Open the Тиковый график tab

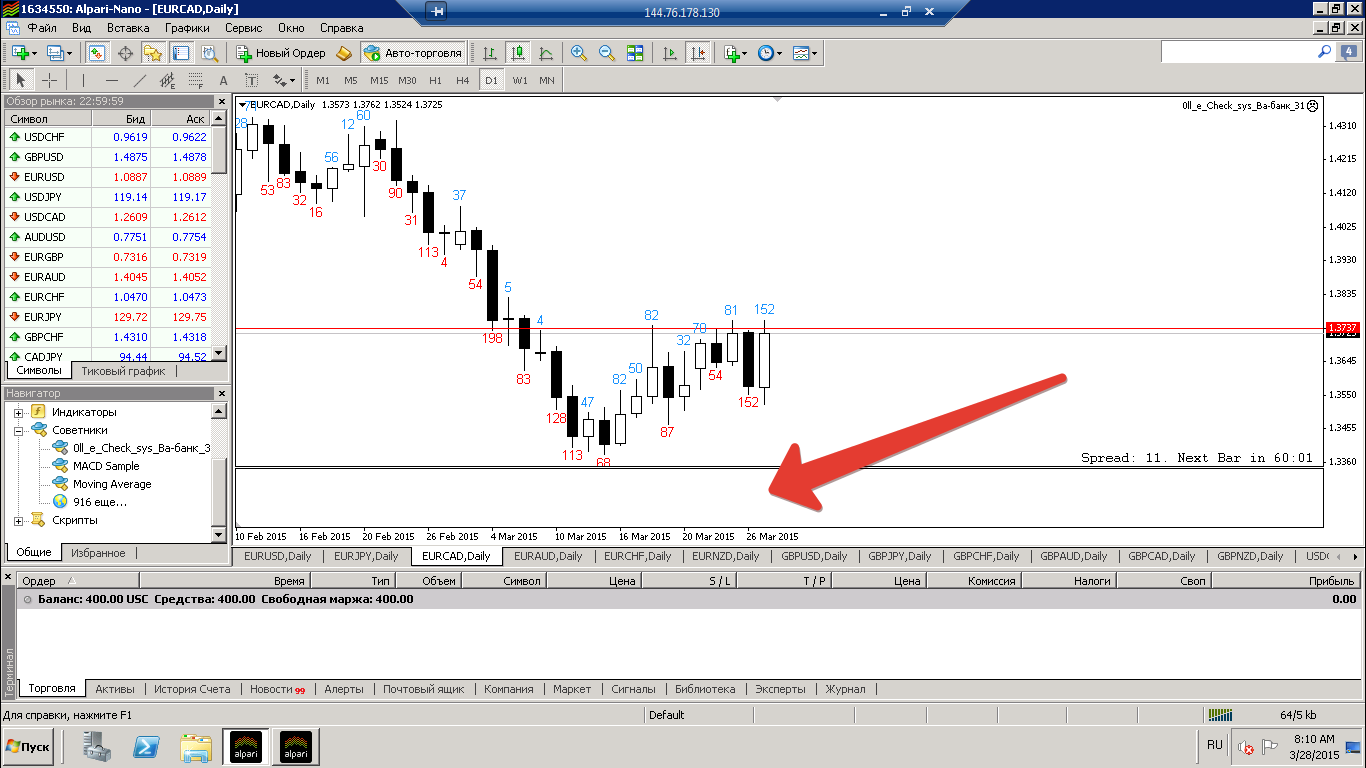point(123,371)
